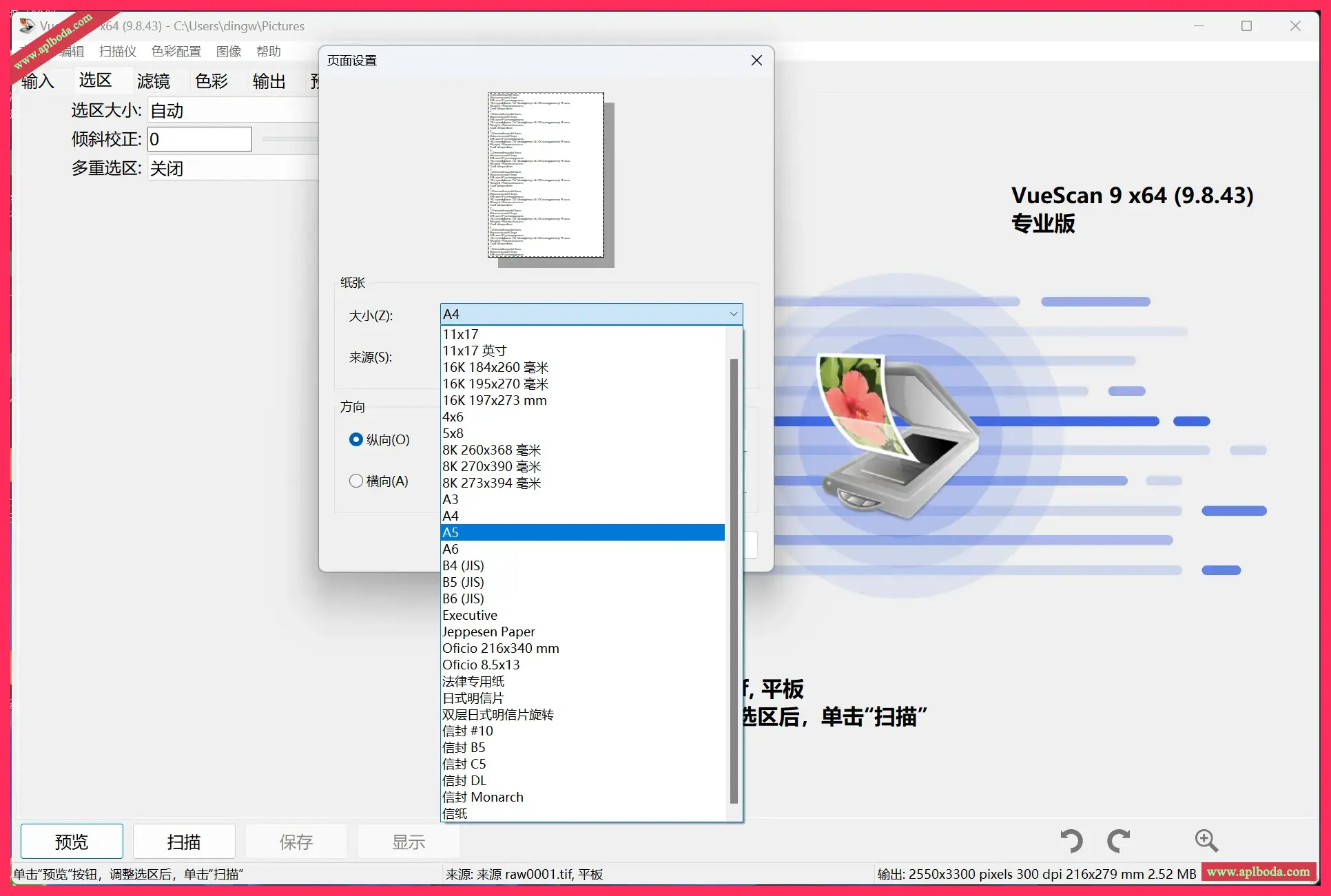Pick 信封 Monarch paper size
The image size is (1331, 896).
pos(582,797)
